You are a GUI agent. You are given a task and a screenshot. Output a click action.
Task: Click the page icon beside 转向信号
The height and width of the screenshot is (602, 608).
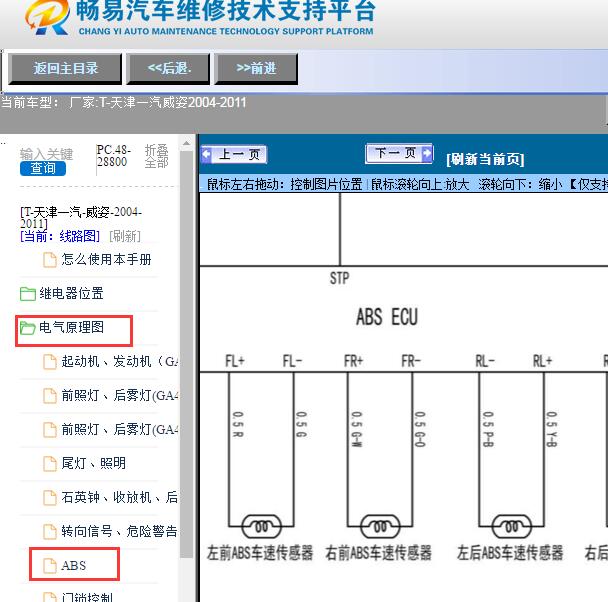(x=50, y=531)
